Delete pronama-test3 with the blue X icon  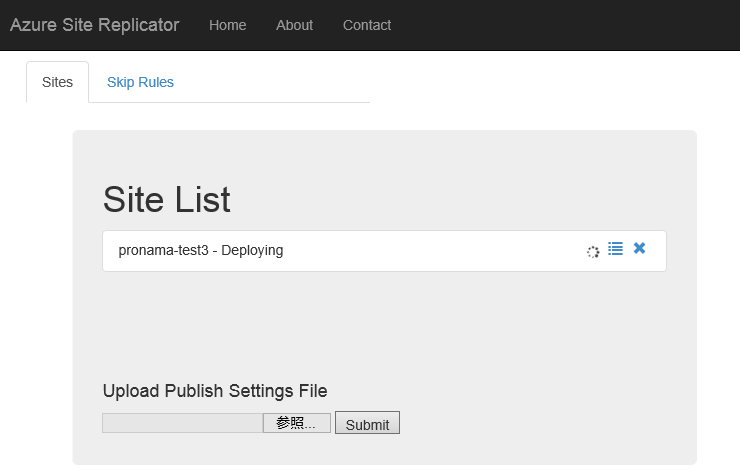[x=639, y=248]
